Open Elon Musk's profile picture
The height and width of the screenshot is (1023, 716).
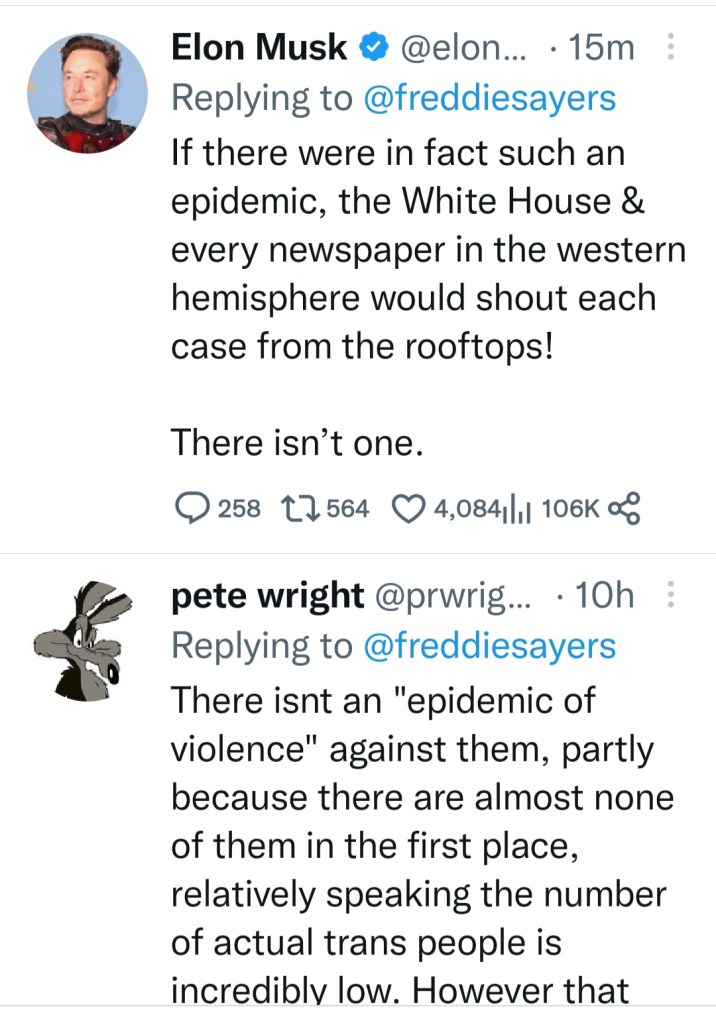[x=86, y=92]
